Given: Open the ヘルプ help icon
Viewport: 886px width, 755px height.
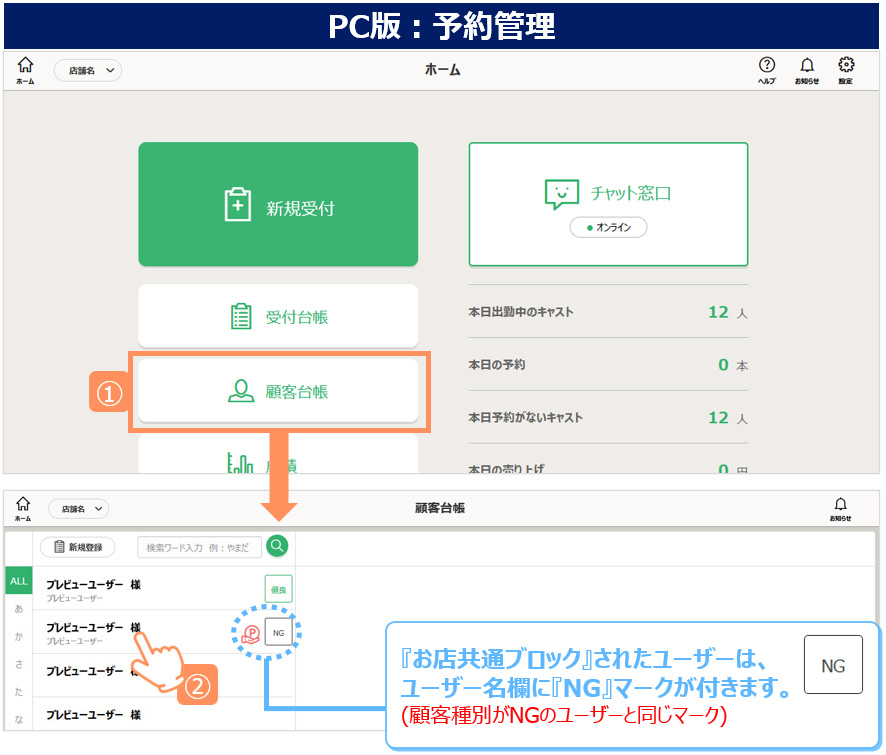Looking at the screenshot, I should click(767, 68).
